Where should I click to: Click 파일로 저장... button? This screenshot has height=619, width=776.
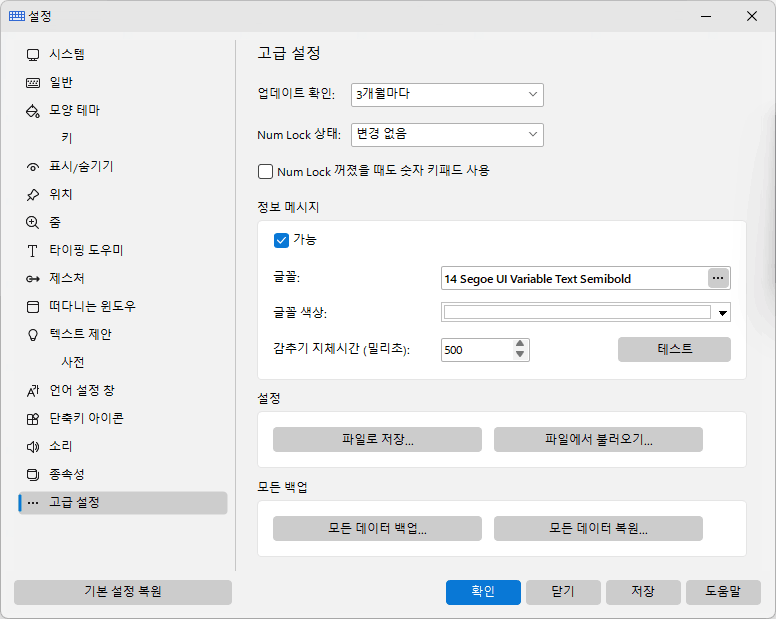click(x=377, y=439)
